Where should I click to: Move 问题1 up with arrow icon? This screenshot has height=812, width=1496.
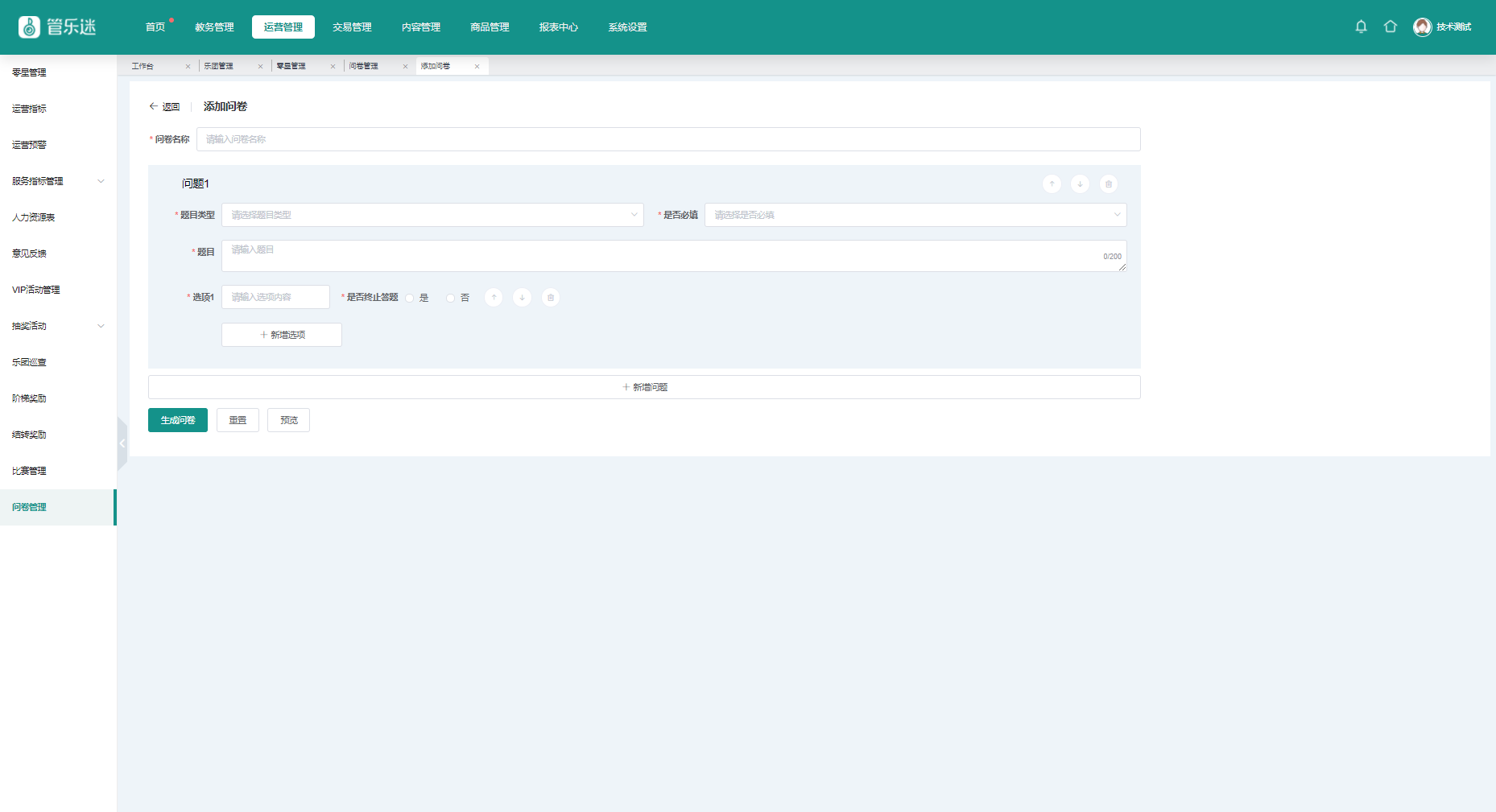[x=1052, y=184]
